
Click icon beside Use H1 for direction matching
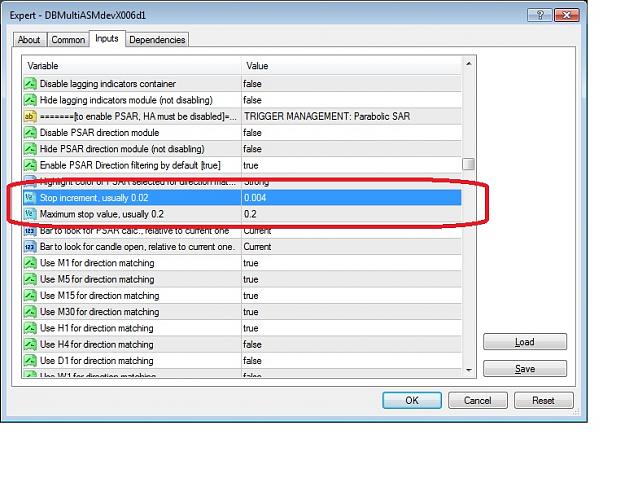[x=30, y=328]
